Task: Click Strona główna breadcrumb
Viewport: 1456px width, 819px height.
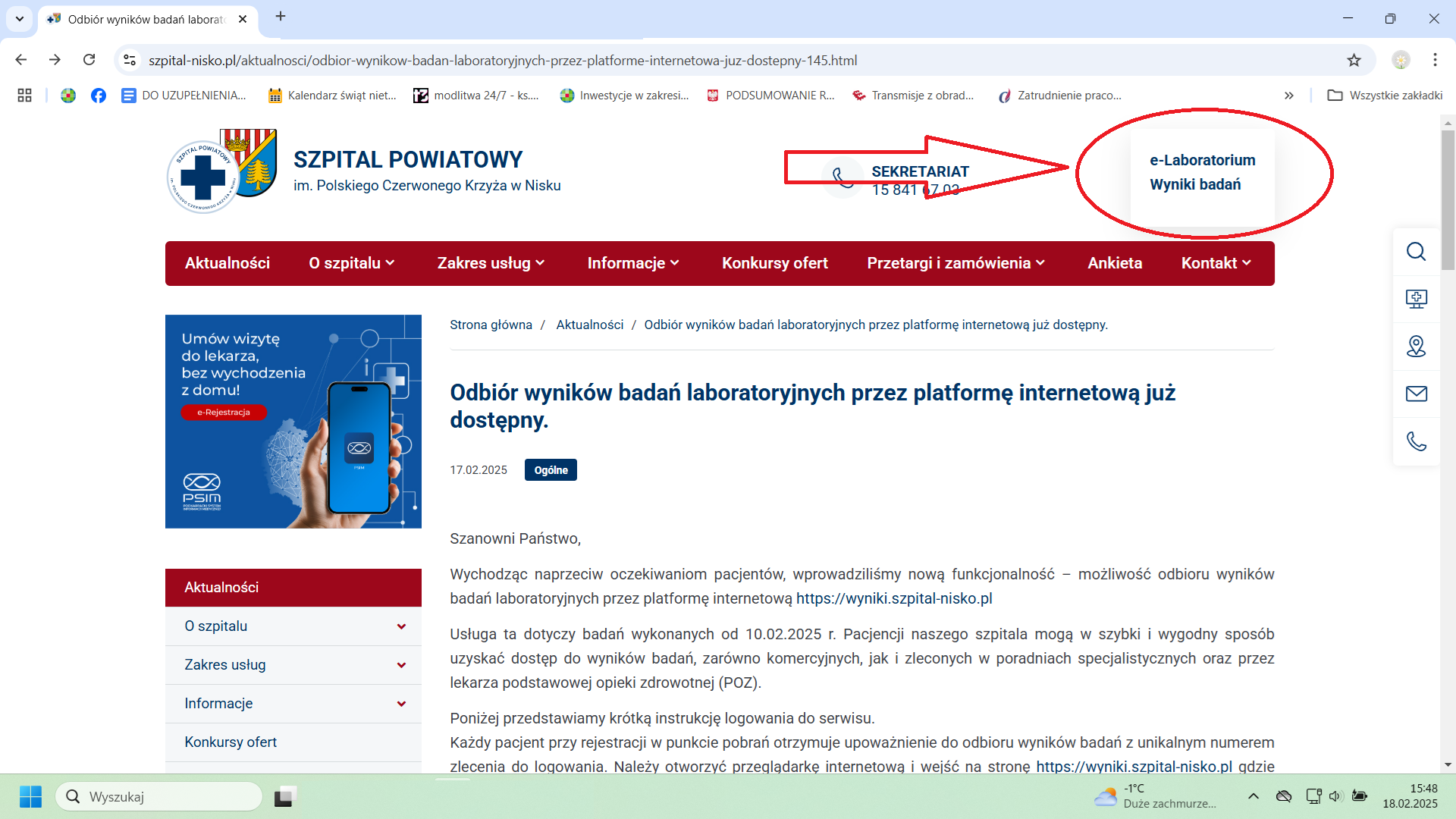Action: click(491, 325)
